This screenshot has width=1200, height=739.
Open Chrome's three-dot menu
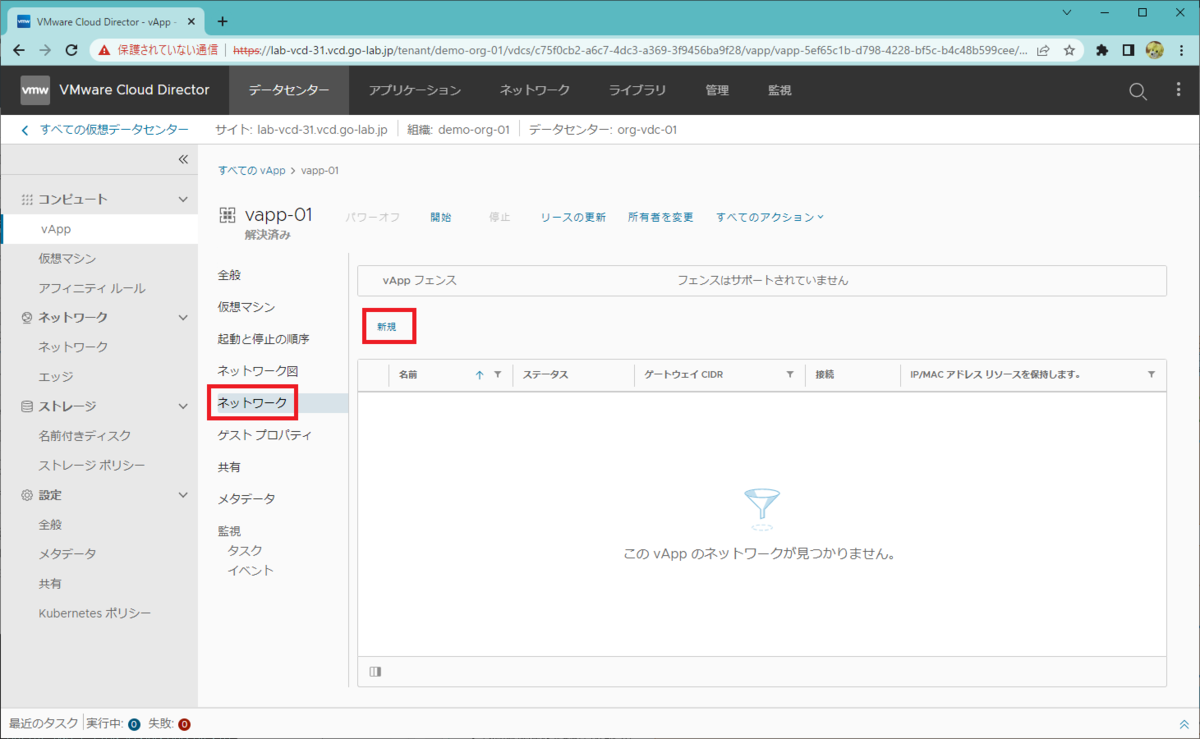1182,49
